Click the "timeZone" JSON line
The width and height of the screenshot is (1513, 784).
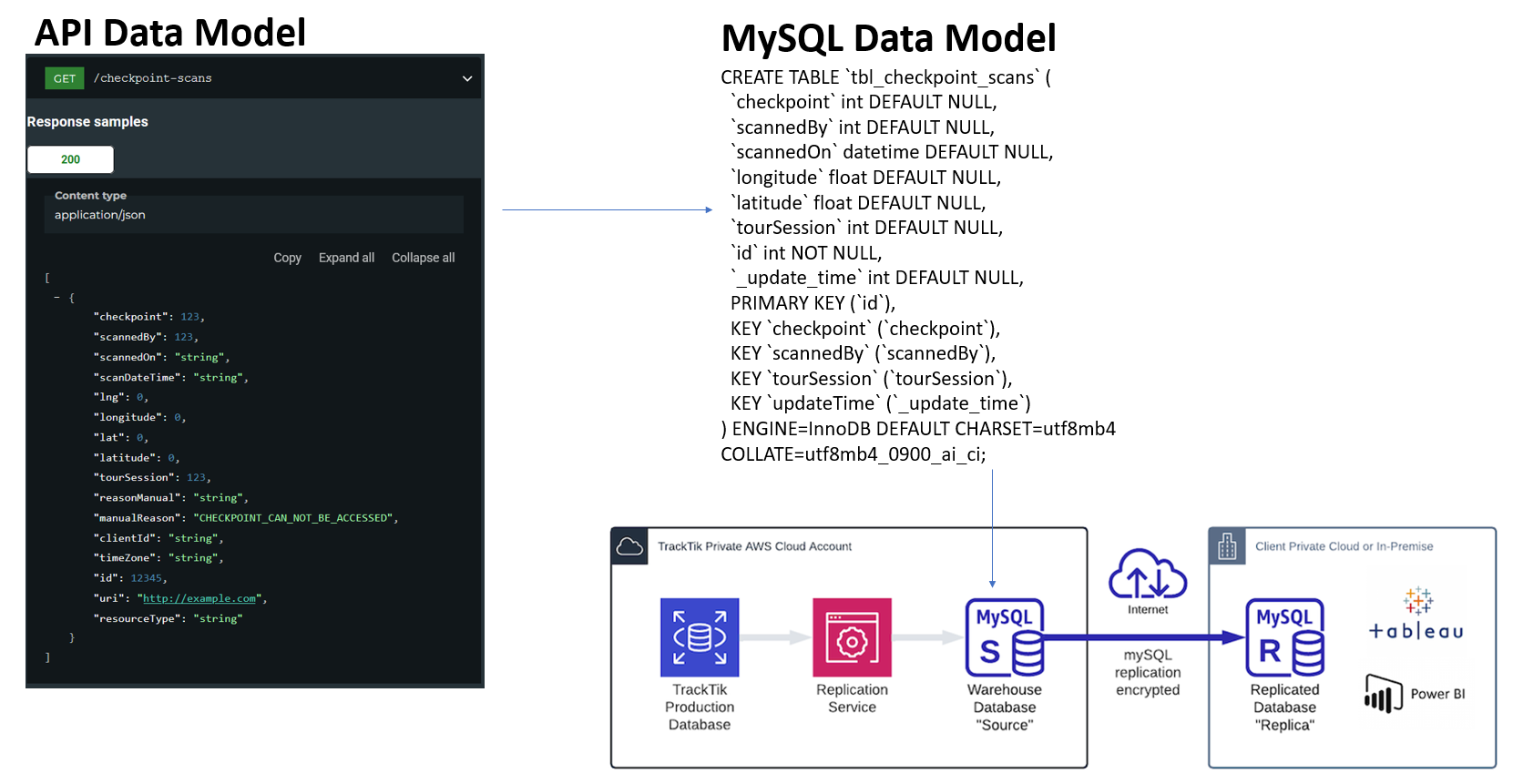coord(158,557)
